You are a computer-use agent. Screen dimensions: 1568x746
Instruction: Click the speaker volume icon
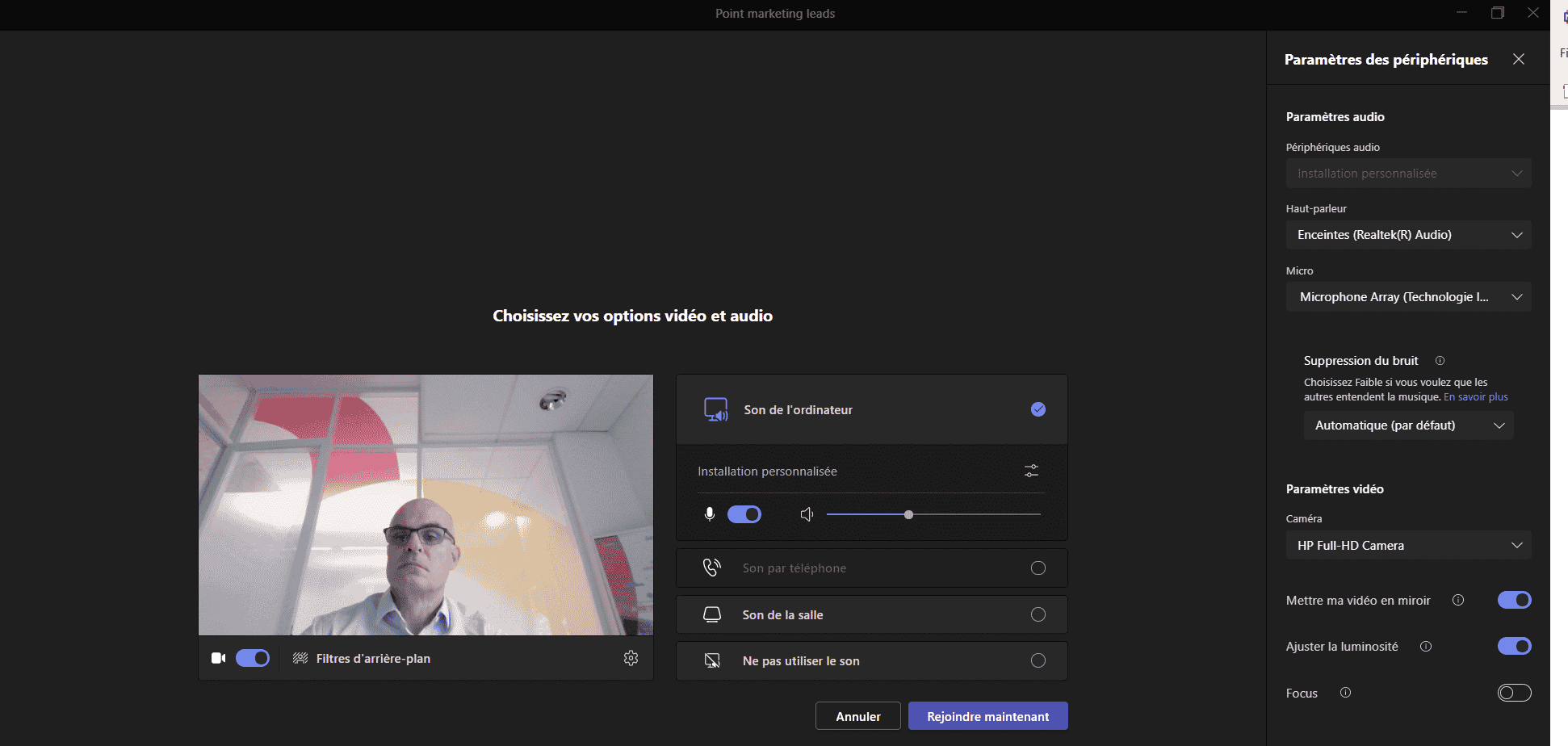coord(807,514)
